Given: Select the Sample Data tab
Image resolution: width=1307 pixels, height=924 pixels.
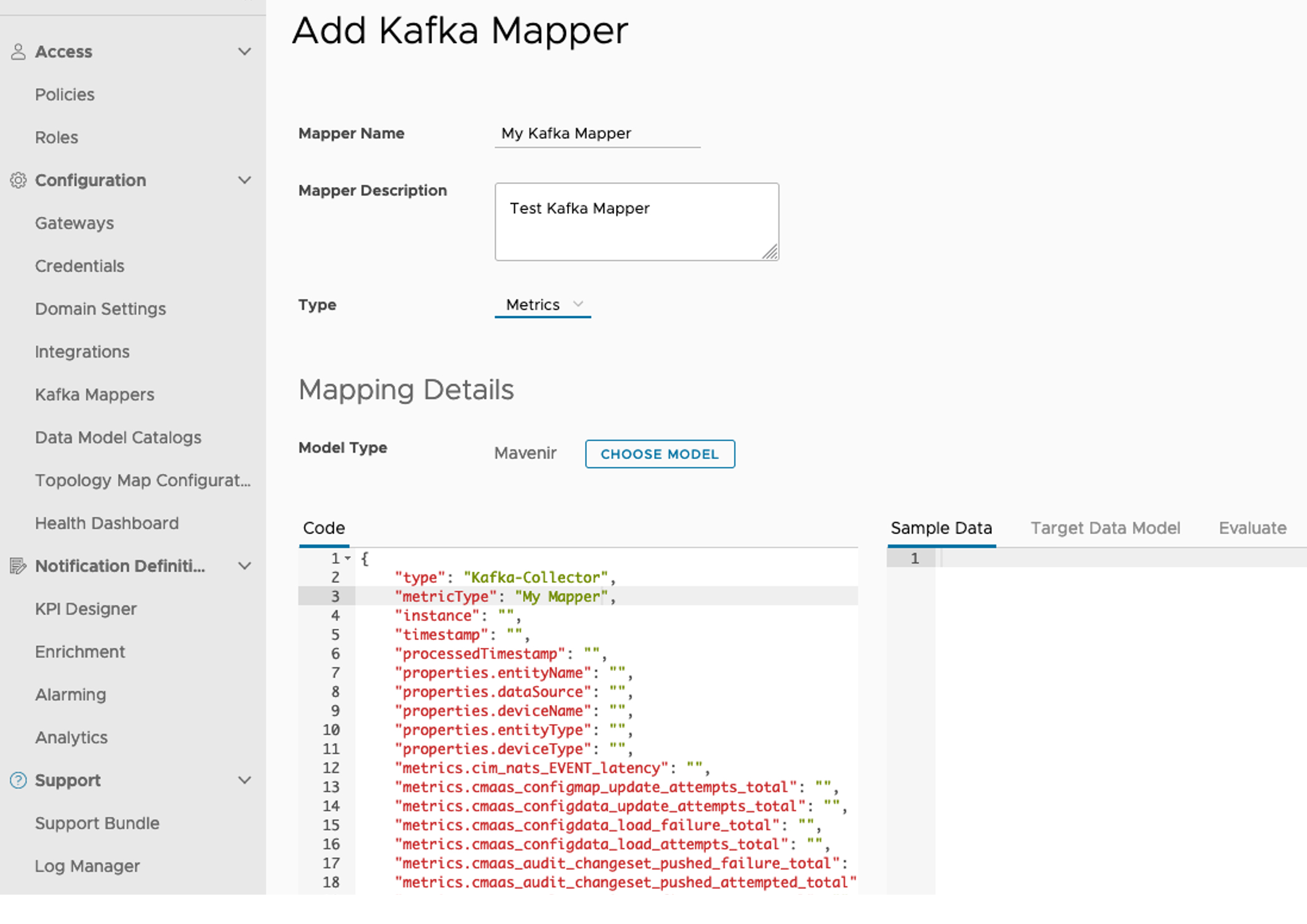Looking at the screenshot, I should click(941, 528).
